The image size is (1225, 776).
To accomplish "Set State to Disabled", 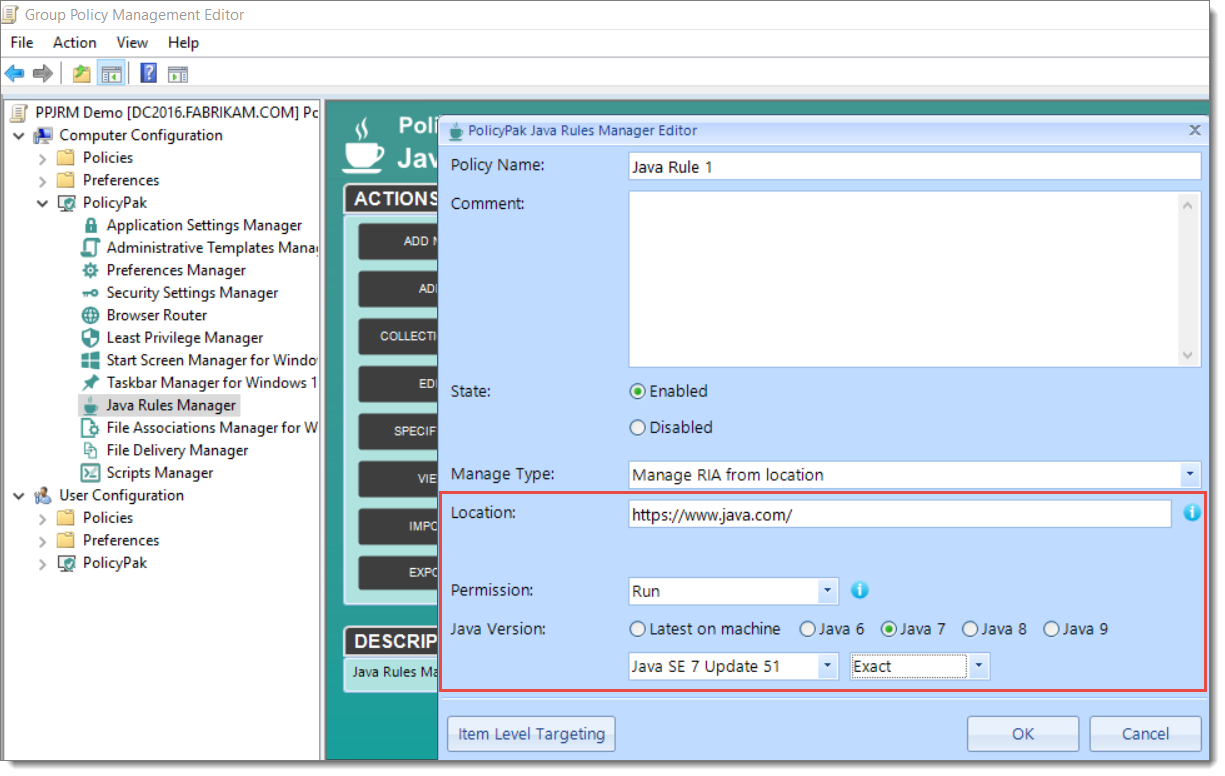I will tap(638, 427).
